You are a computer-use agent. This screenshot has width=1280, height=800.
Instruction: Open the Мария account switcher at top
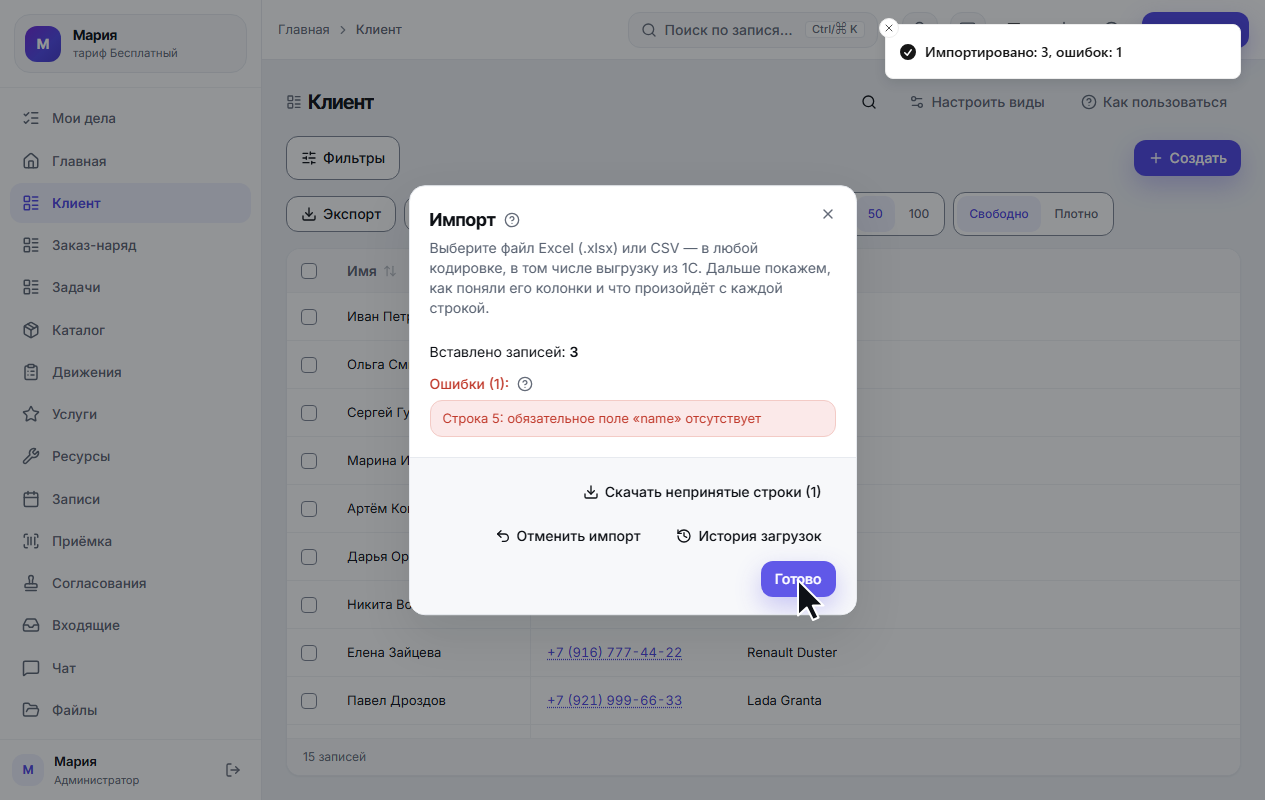[130, 43]
